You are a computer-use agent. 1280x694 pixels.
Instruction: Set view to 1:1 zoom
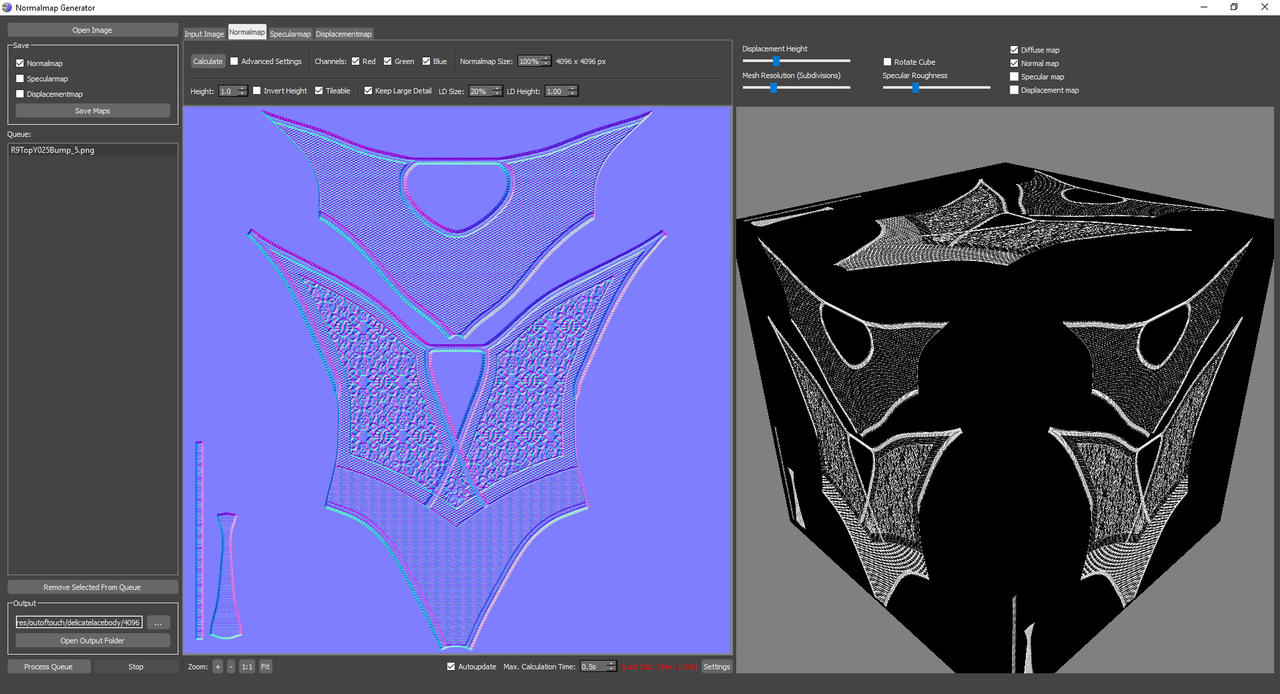247,666
